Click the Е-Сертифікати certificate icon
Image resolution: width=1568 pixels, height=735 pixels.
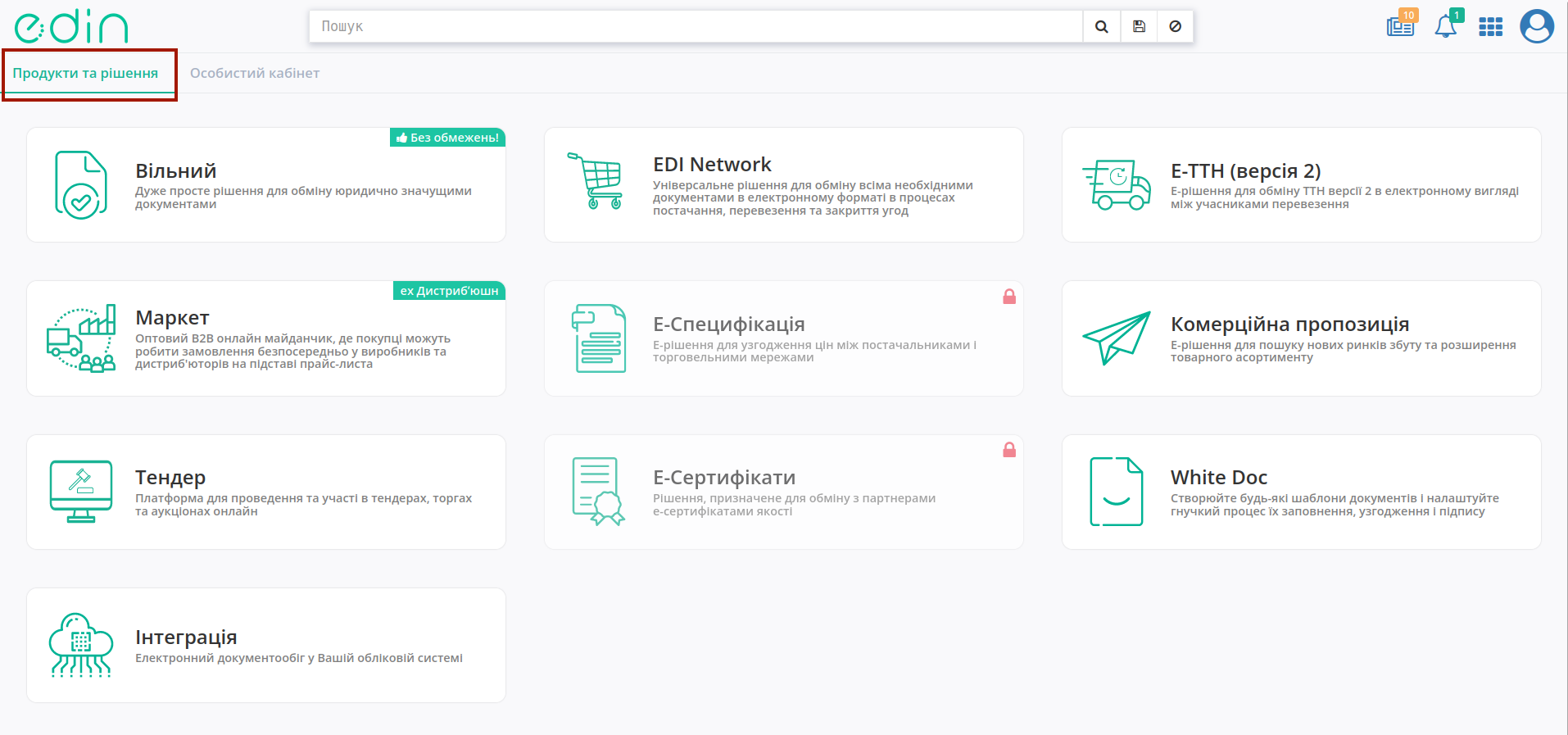click(x=599, y=492)
